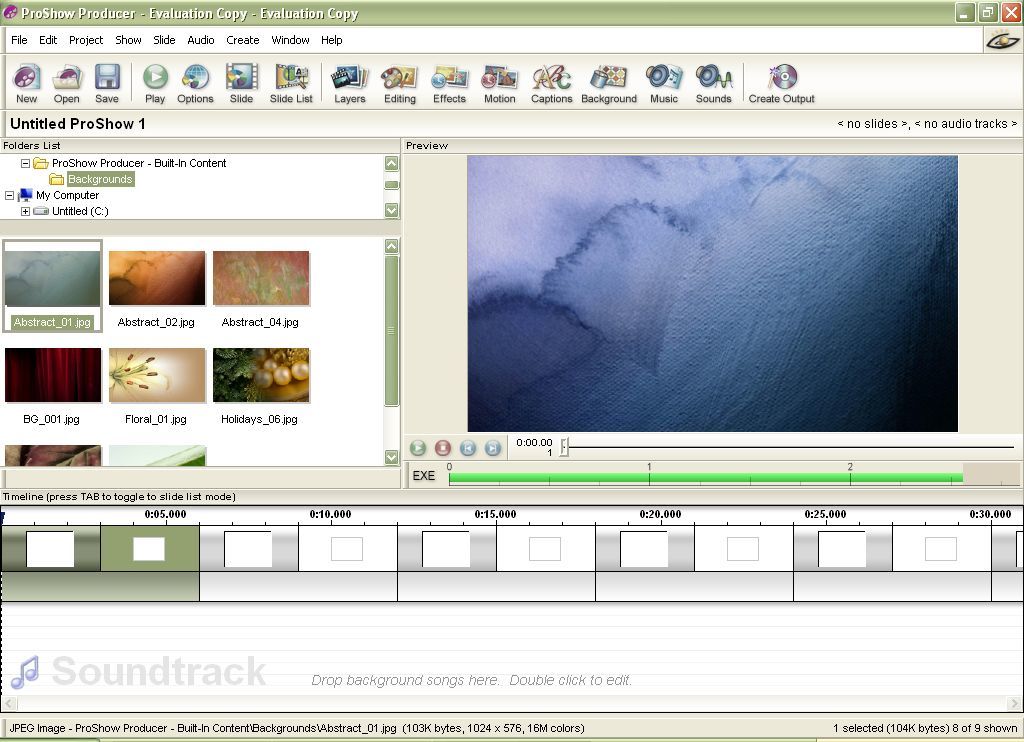Click the green EXE size bar
Viewport: 1024px width, 742px height.
705,478
